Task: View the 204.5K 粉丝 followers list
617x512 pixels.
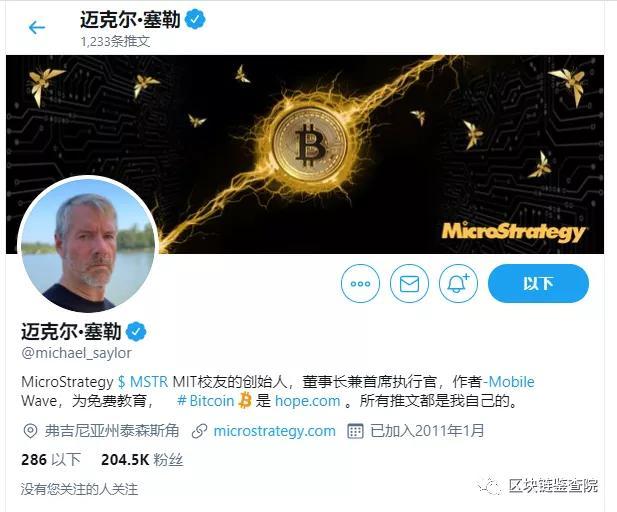Action: [x=142, y=460]
